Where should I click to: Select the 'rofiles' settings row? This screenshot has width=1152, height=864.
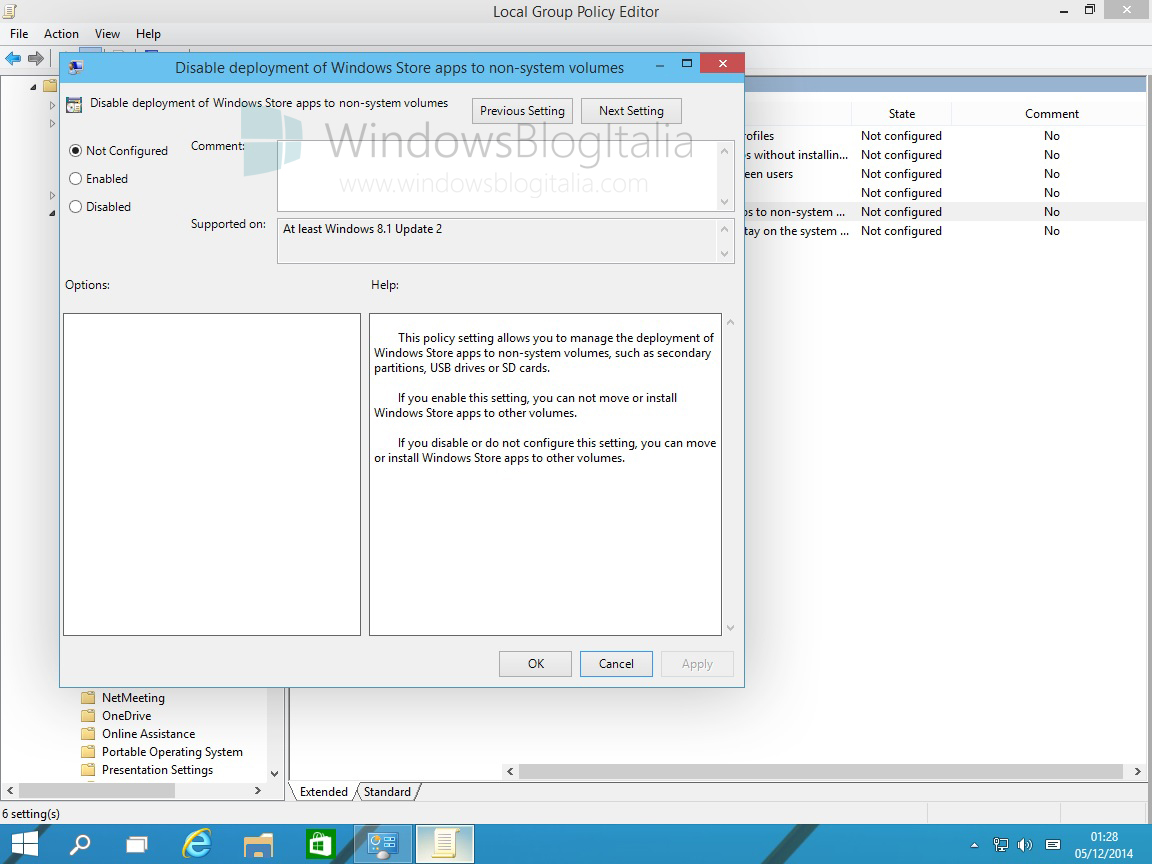click(946, 136)
